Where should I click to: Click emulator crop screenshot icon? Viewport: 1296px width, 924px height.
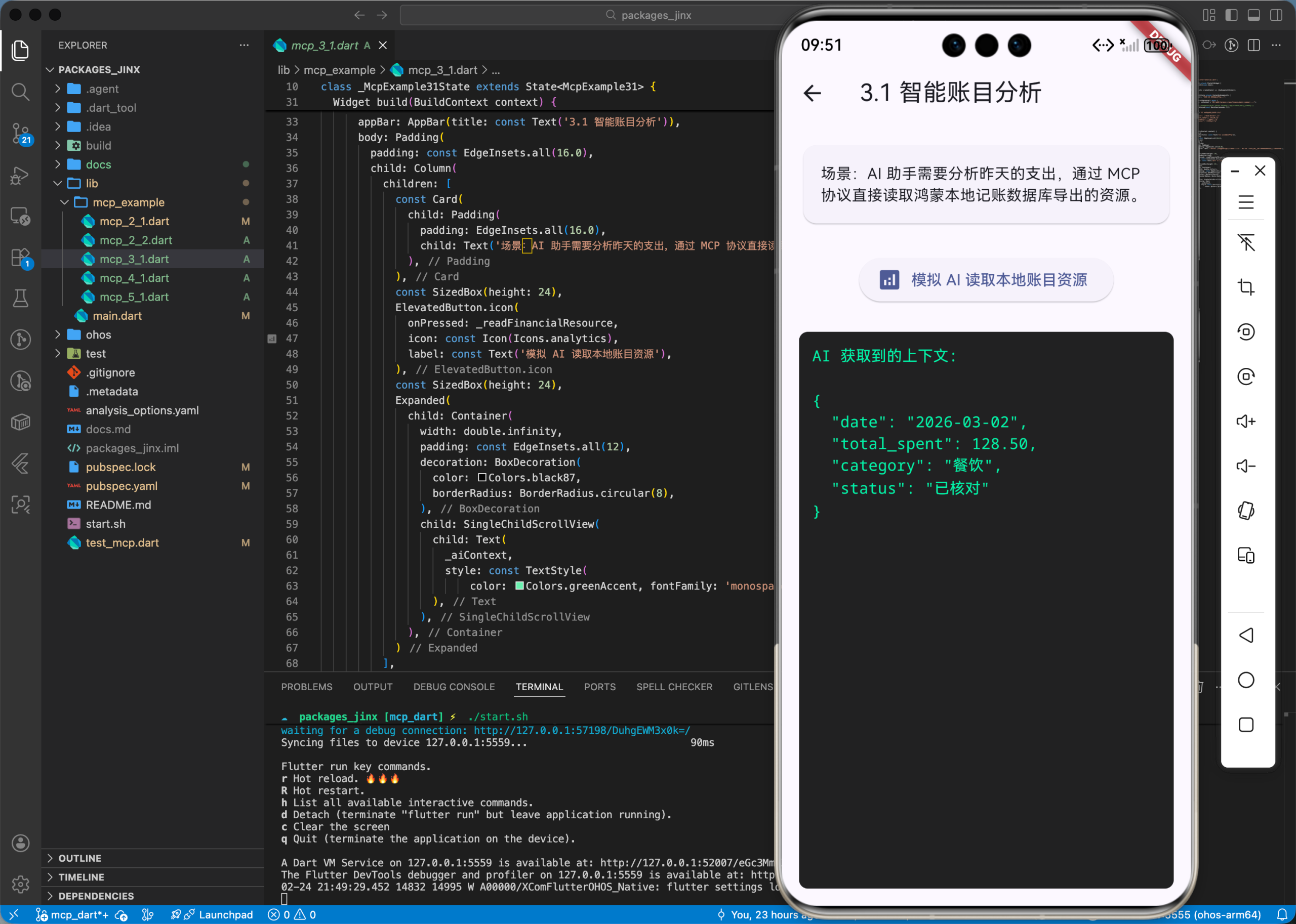click(x=1245, y=287)
